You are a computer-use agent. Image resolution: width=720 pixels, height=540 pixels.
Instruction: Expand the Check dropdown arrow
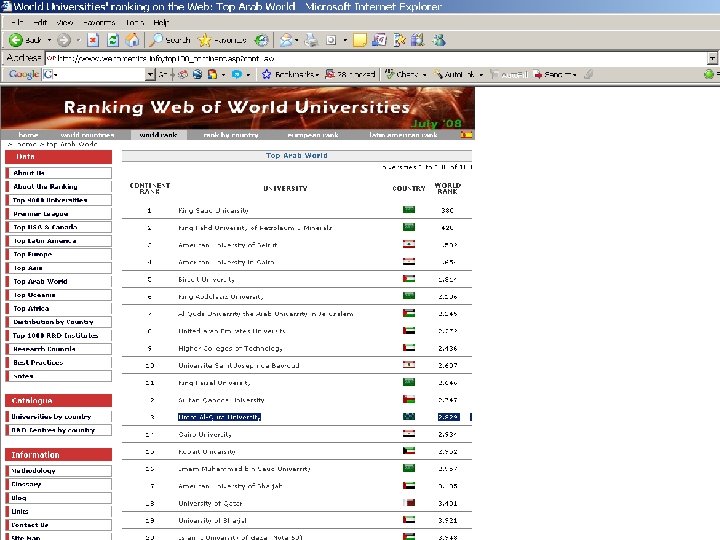[424, 74]
